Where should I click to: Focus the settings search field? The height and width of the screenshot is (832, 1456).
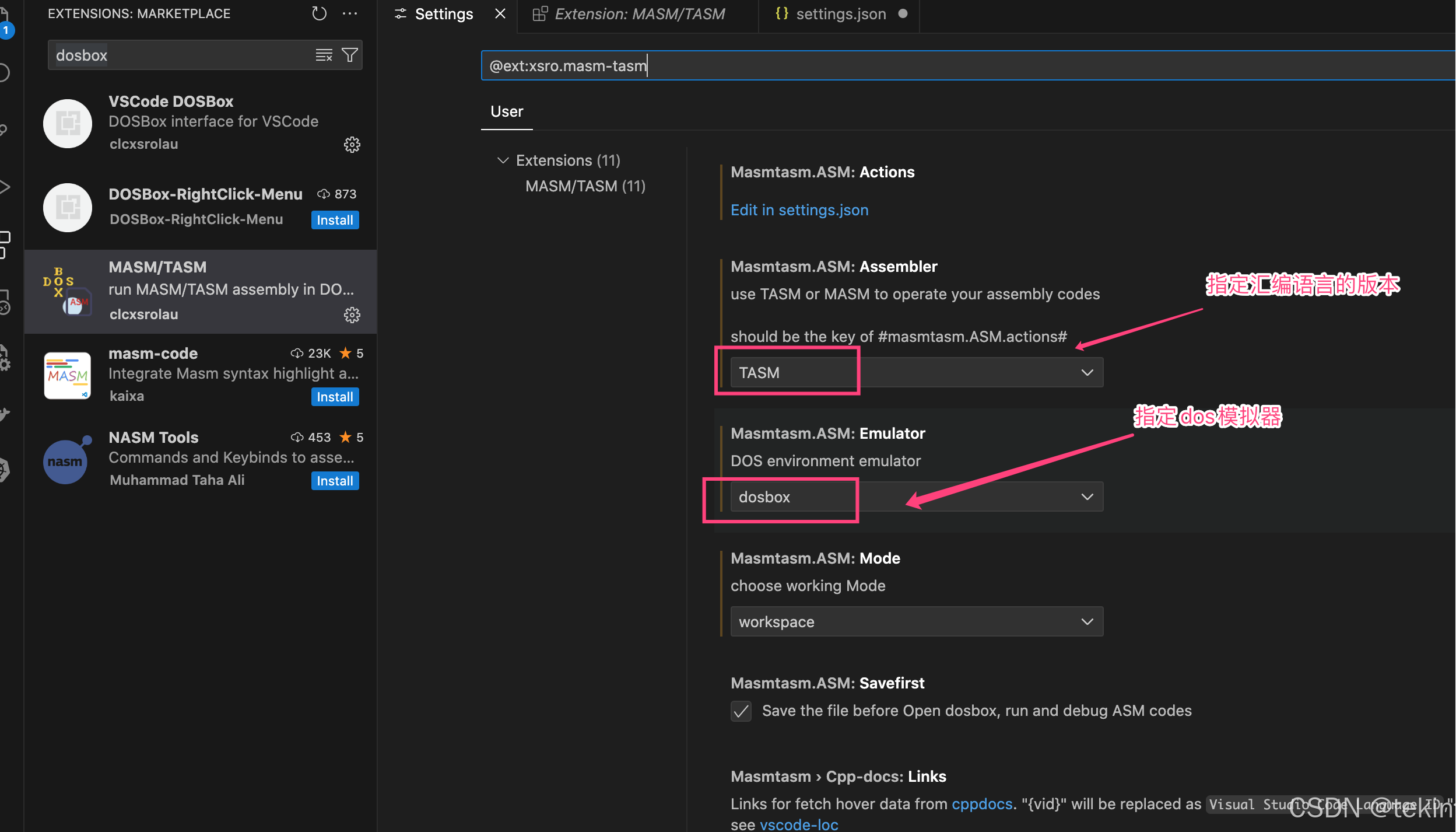click(x=968, y=65)
